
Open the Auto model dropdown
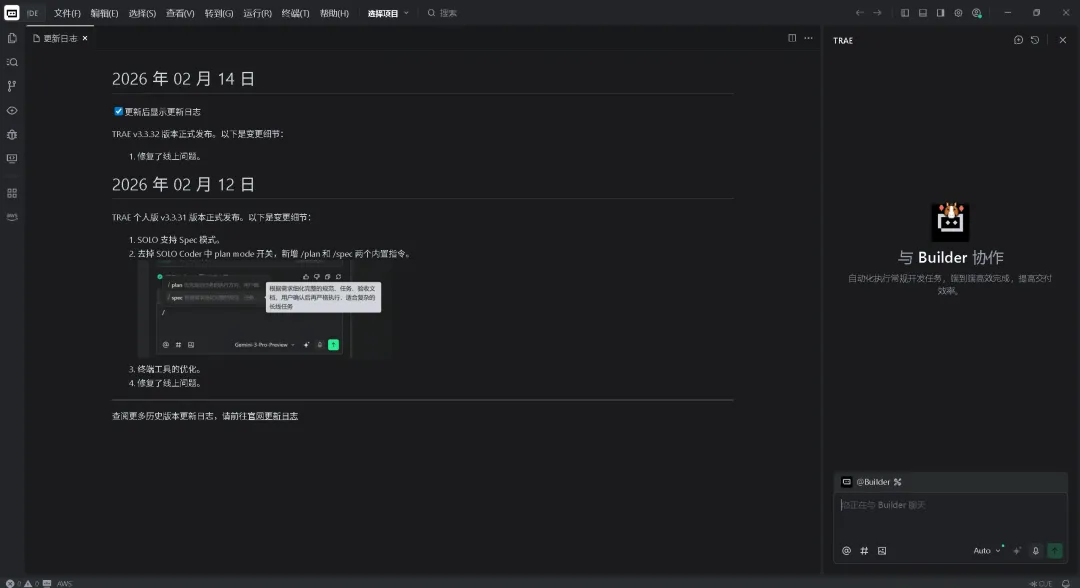point(987,551)
